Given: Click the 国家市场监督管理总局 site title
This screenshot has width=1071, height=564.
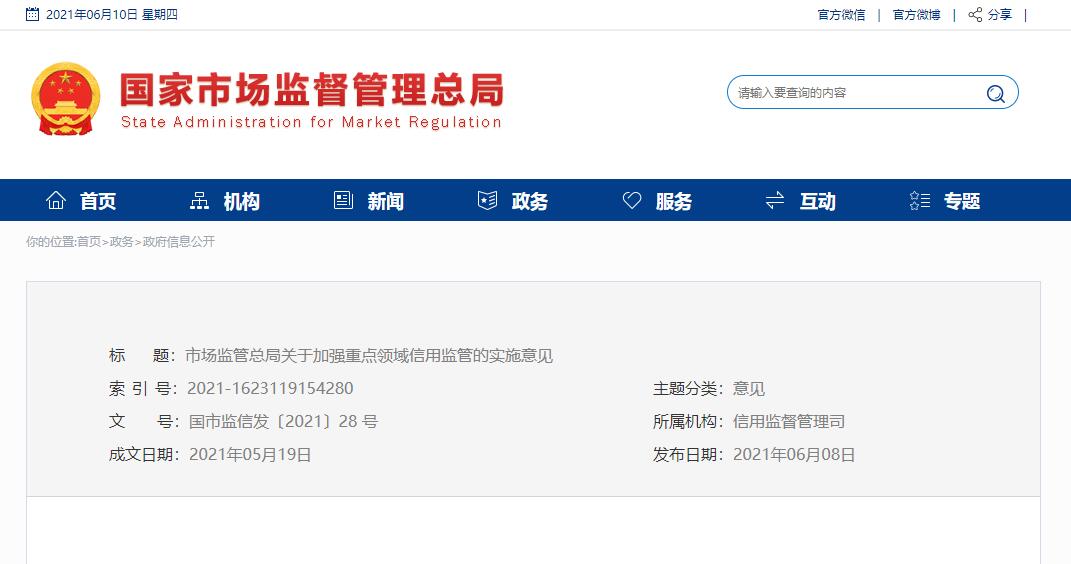Looking at the screenshot, I should coord(312,89).
